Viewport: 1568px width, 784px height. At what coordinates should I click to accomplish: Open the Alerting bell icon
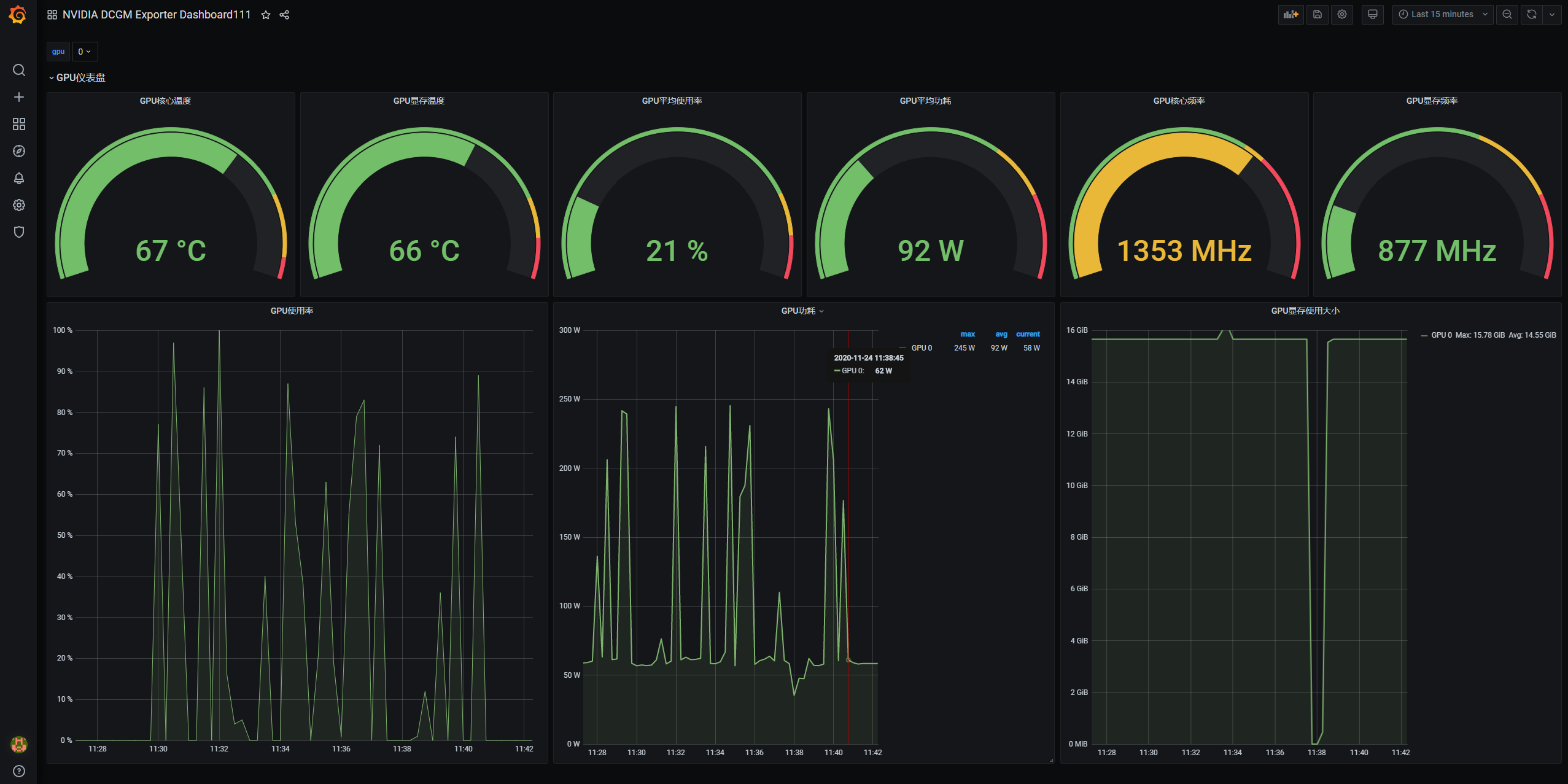19,178
